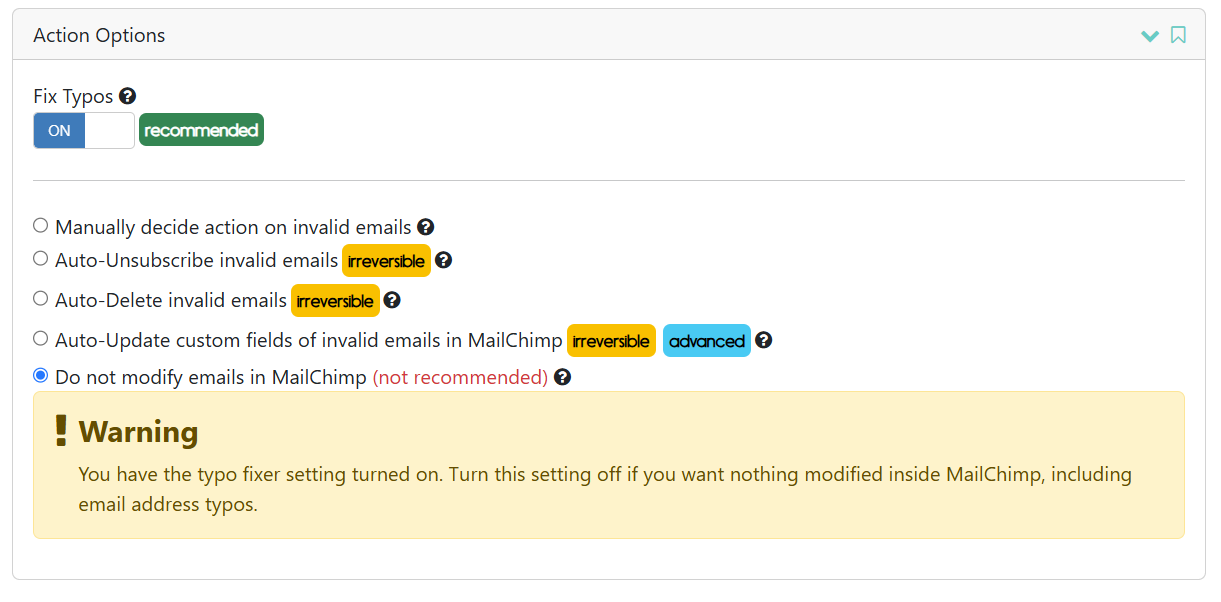Choose Auto-Delete invalid emails radio option

[x=40, y=298]
